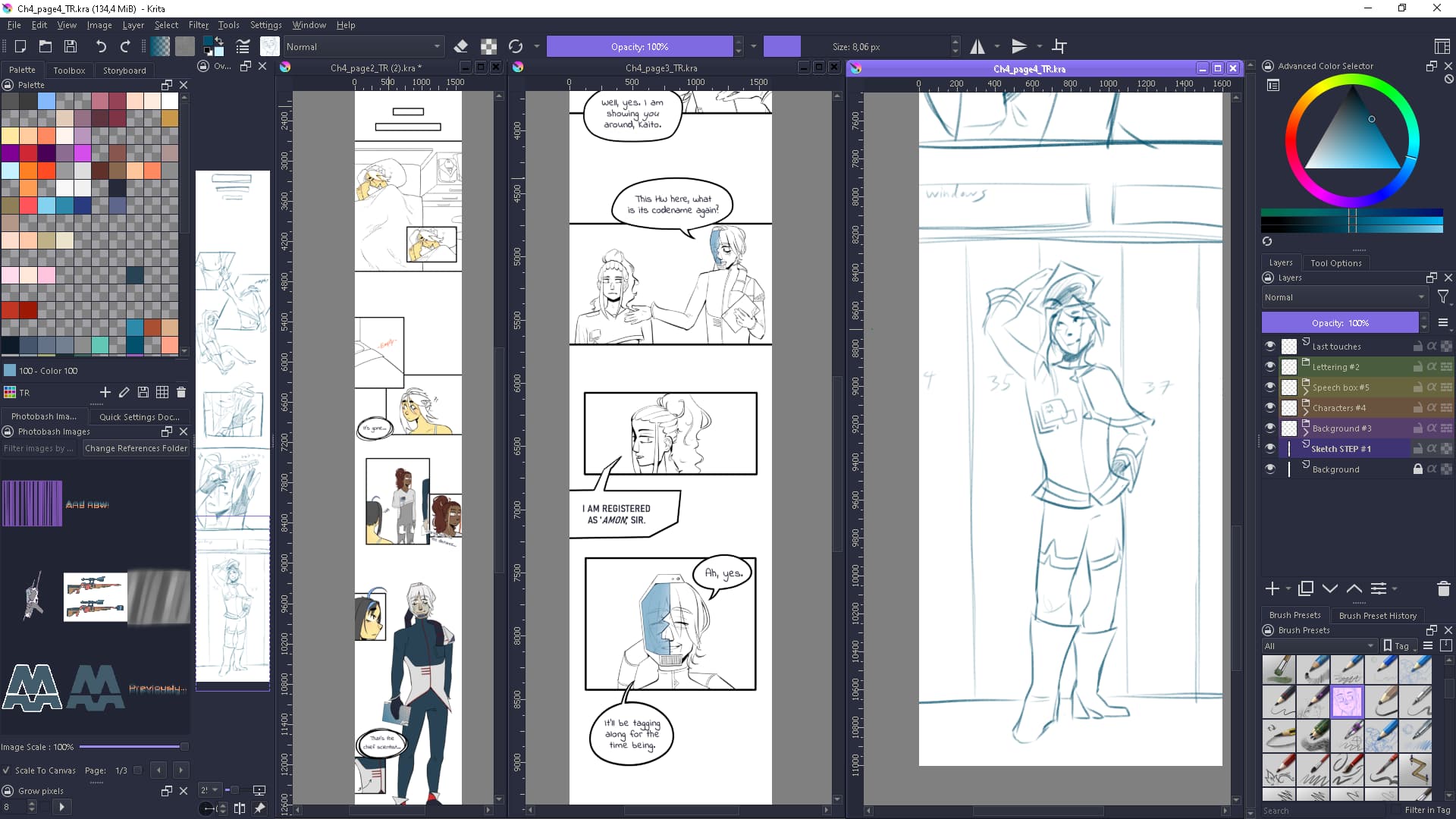This screenshot has width=1456, height=819.
Task: Click the save document icon
Action: [71, 47]
